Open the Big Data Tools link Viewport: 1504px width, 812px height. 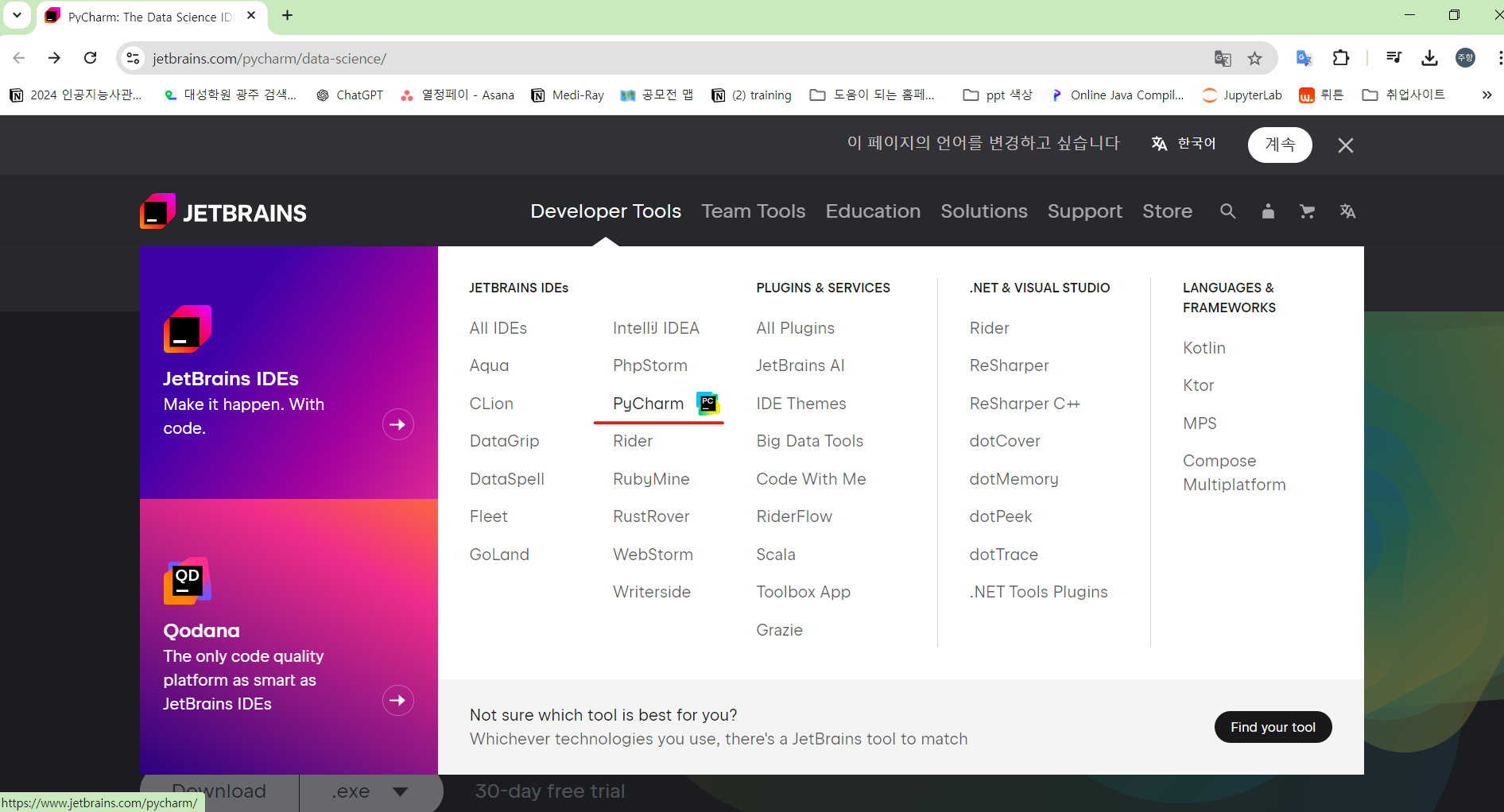[x=810, y=441]
